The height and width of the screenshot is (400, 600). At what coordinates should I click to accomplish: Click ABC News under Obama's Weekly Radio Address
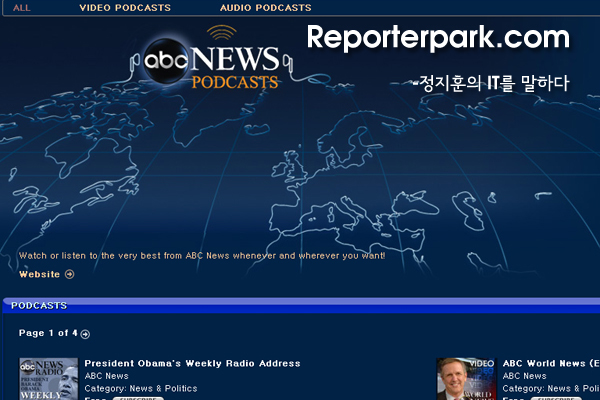pos(106,376)
